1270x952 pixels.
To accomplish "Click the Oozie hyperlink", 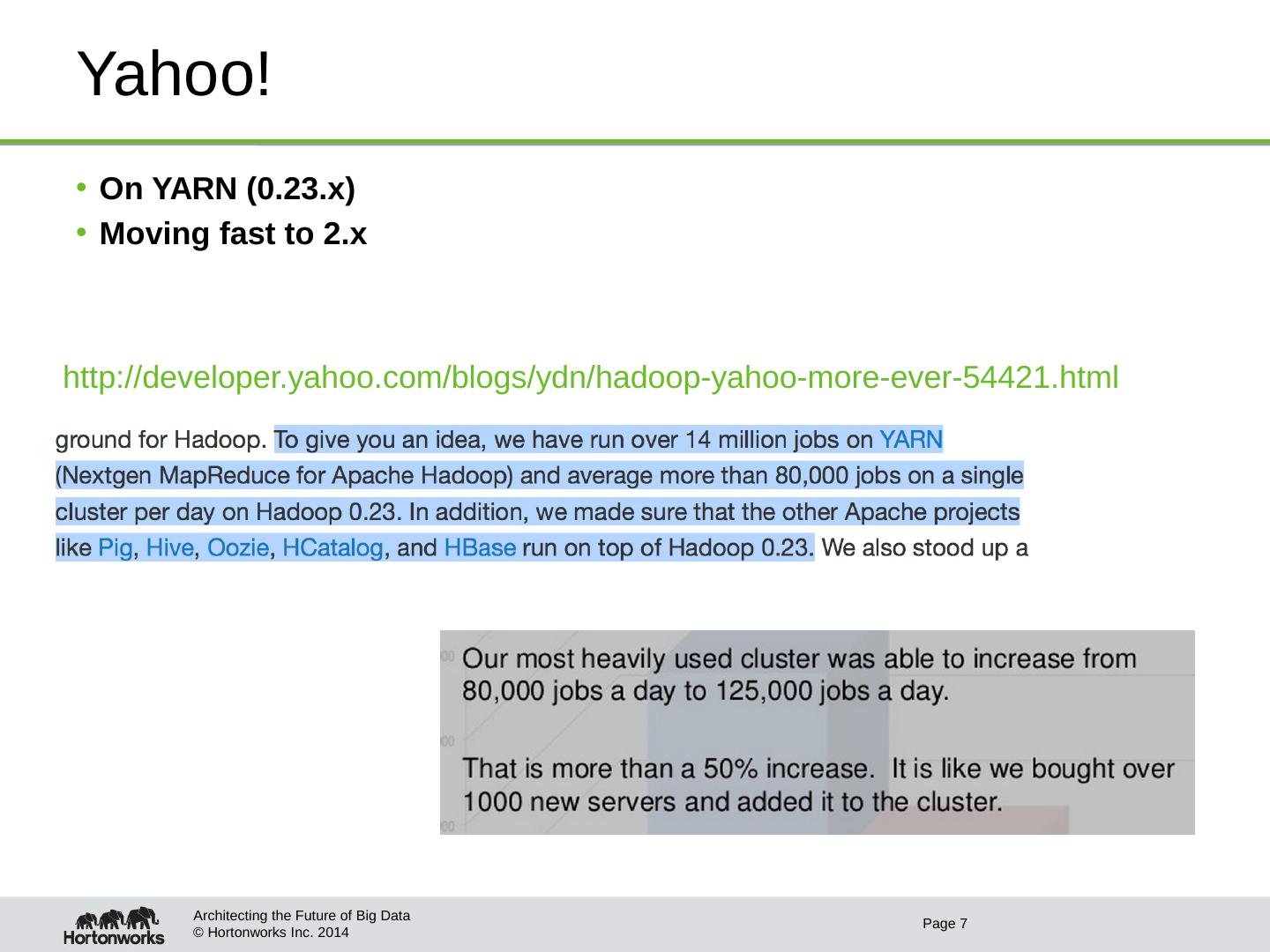I will pos(238,548).
